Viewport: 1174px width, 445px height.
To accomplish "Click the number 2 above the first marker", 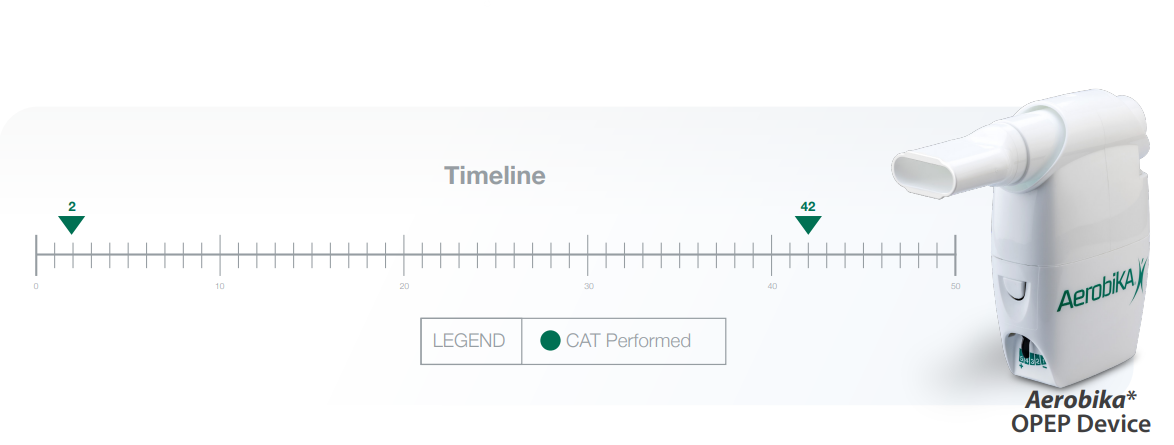I will pyautogui.click(x=72, y=206).
